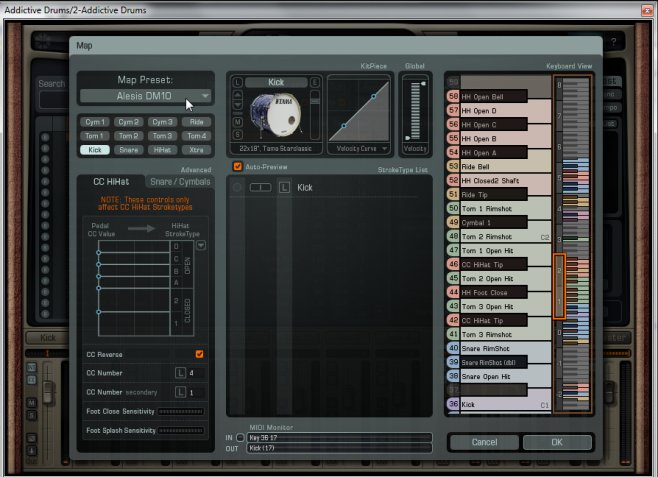The height and width of the screenshot is (477, 658).
Task: Click the Learn (L) button beside Kick name
Action: [x=237, y=82]
